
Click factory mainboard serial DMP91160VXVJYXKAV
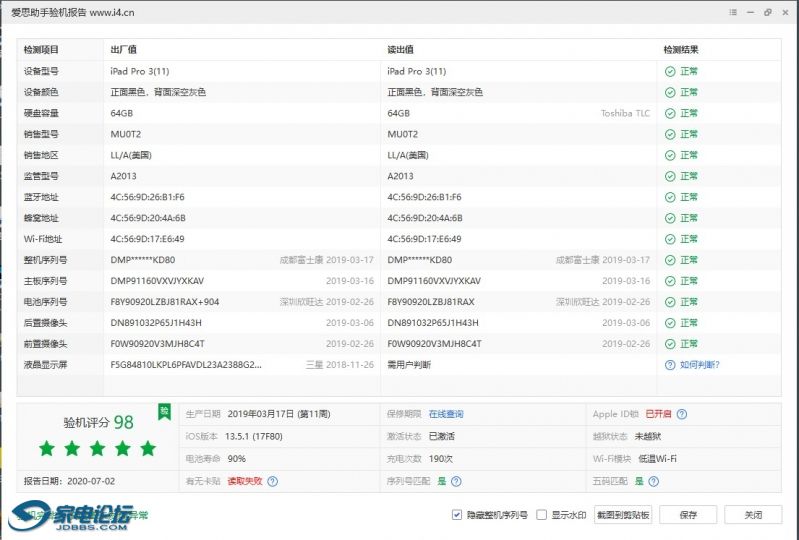(x=157, y=281)
